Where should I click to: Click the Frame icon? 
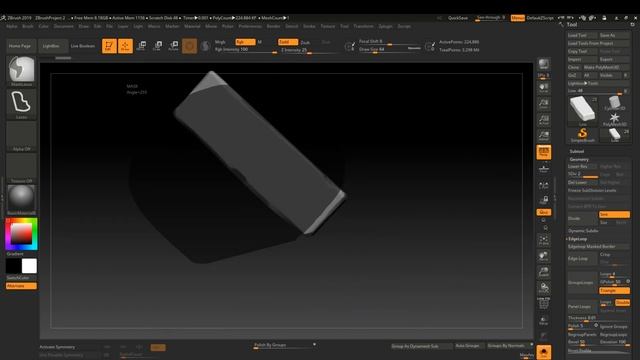[543, 240]
